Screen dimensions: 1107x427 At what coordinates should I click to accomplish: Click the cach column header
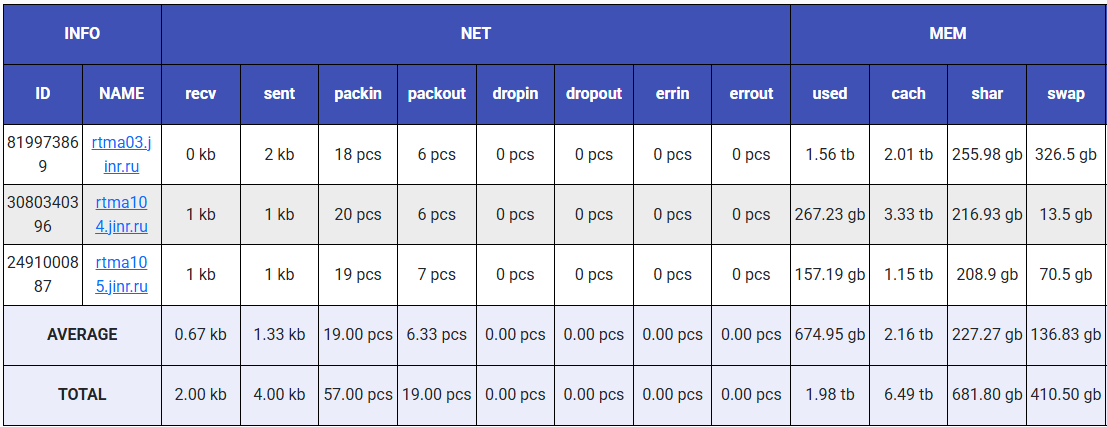coord(908,93)
